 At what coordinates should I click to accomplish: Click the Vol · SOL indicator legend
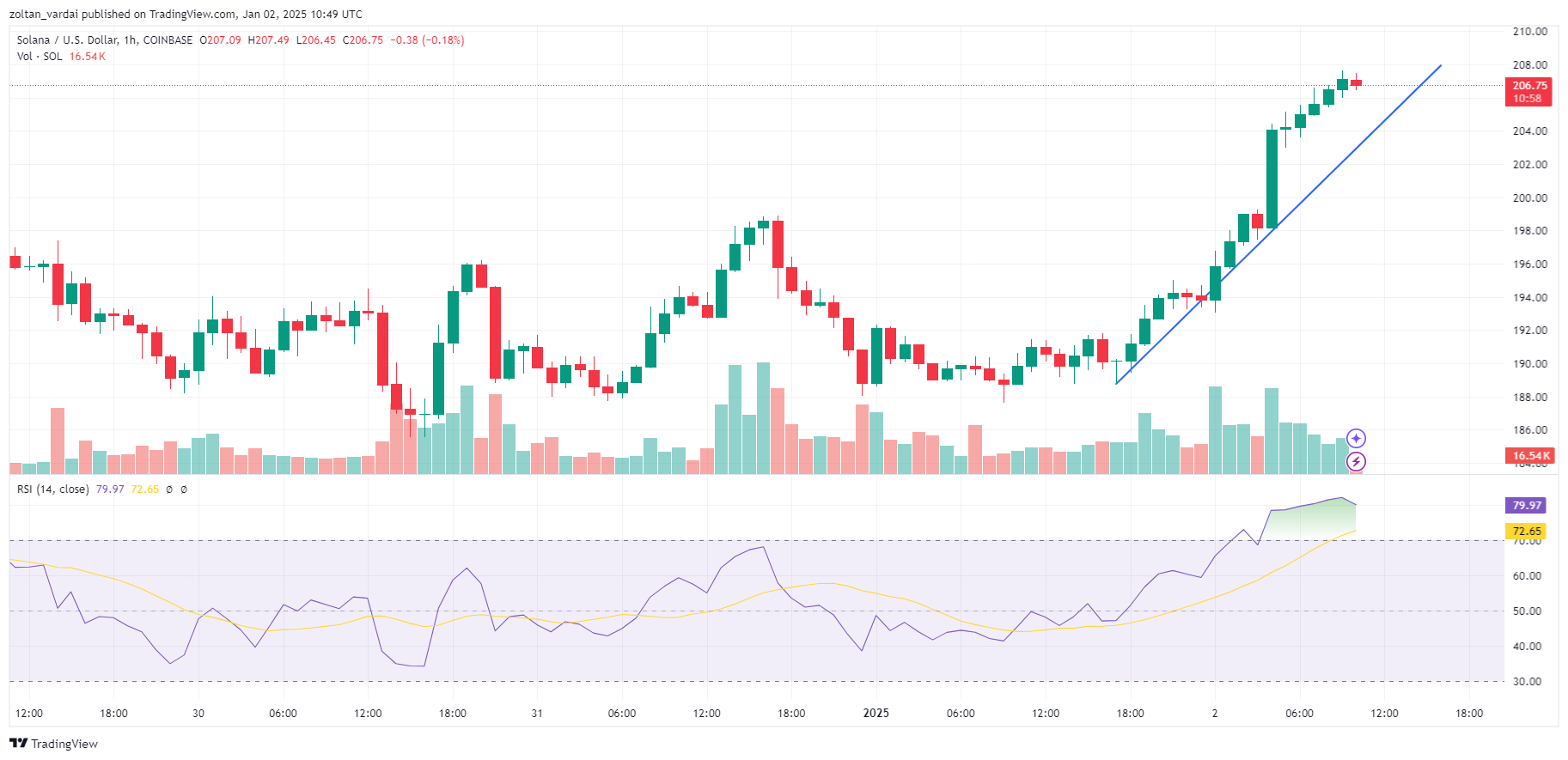[40, 57]
